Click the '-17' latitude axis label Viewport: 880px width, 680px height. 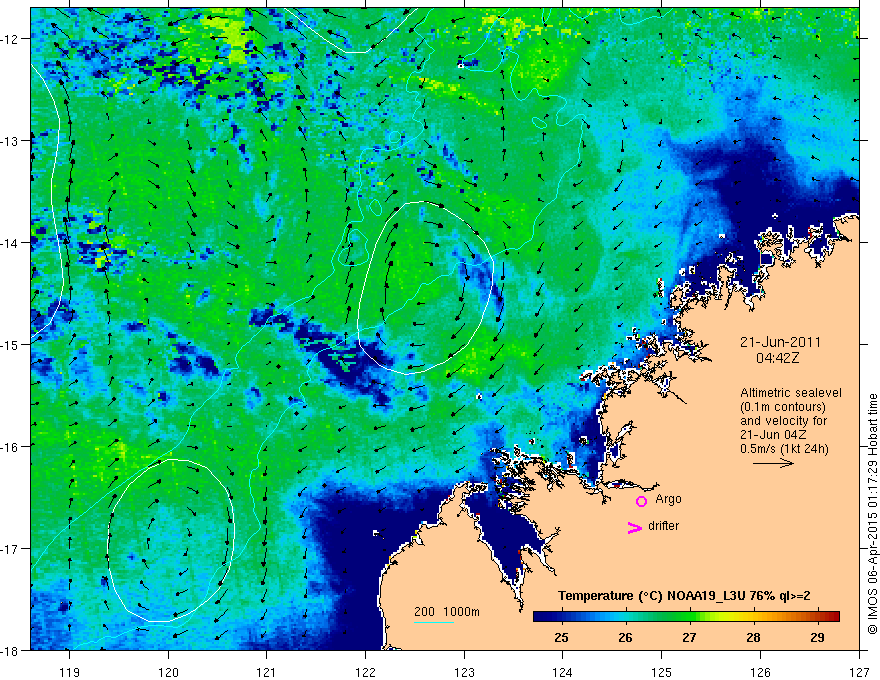[10, 548]
